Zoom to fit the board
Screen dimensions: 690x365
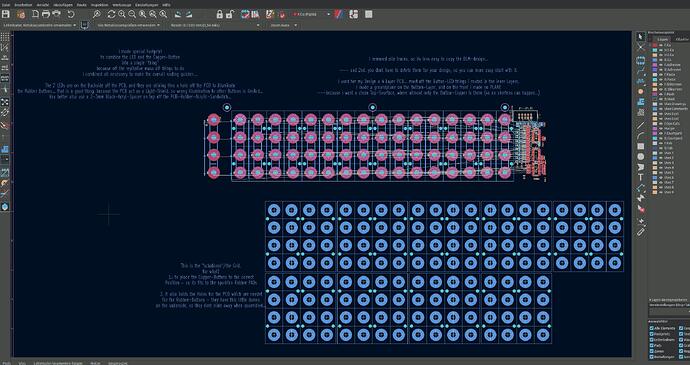[x=143, y=15]
